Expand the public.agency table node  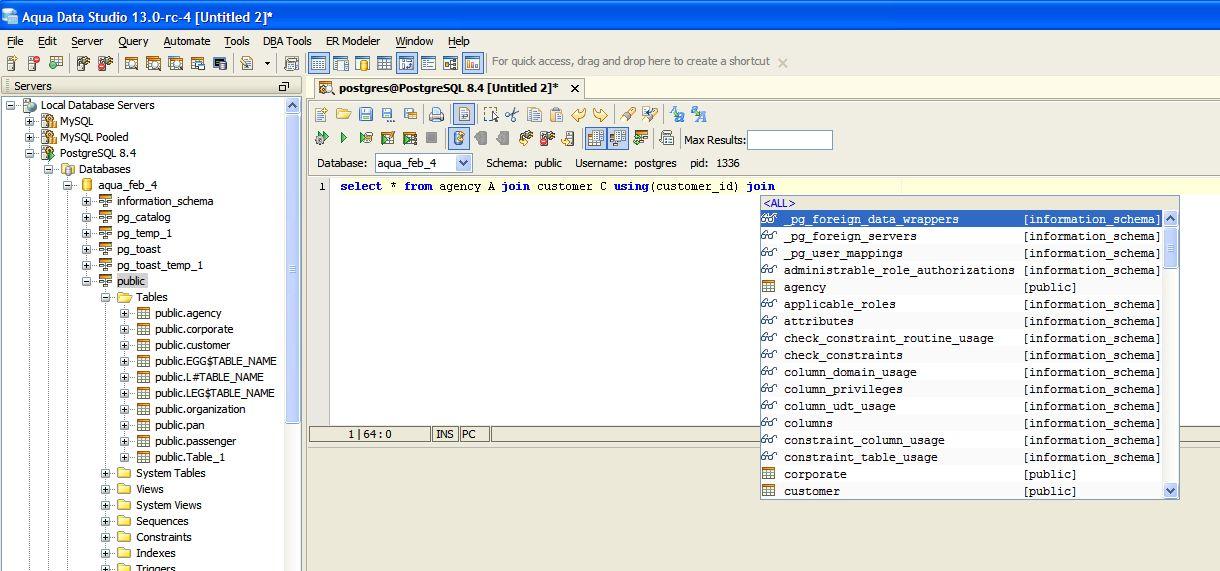coord(125,313)
